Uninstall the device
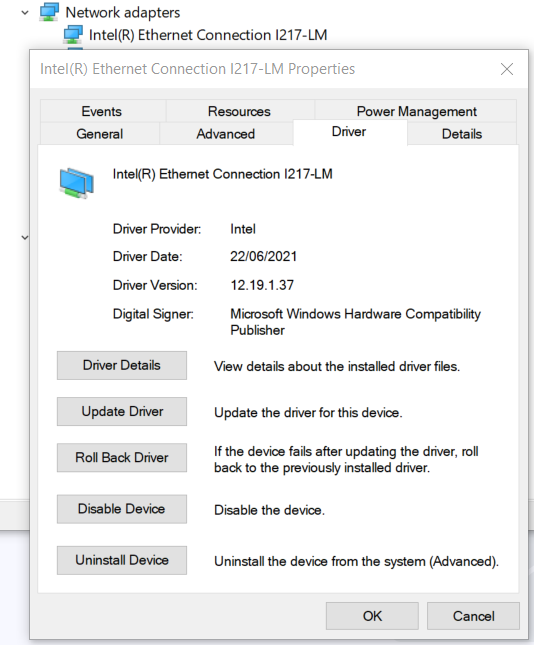 [x=122, y=560]
